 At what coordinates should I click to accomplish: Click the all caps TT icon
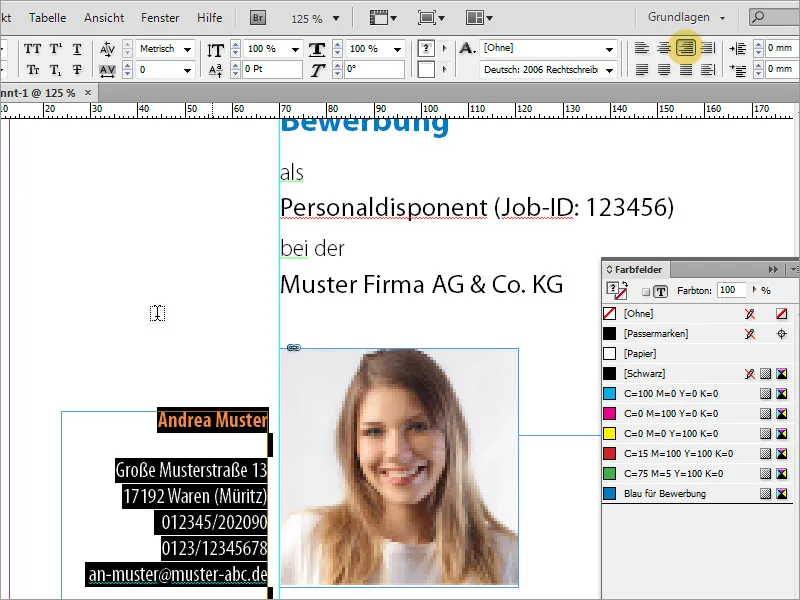tap(32, 49)
